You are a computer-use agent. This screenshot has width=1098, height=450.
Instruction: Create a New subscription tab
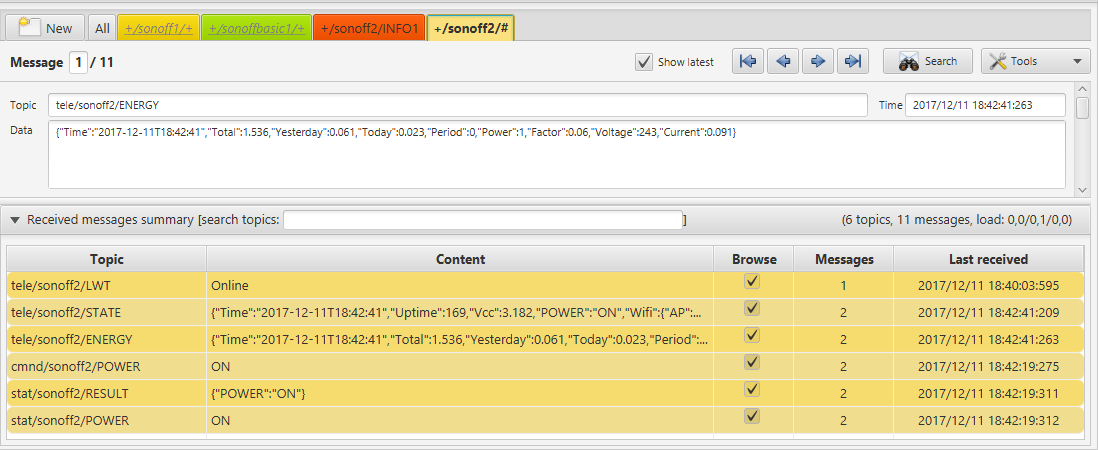click(x=46, y=28)
